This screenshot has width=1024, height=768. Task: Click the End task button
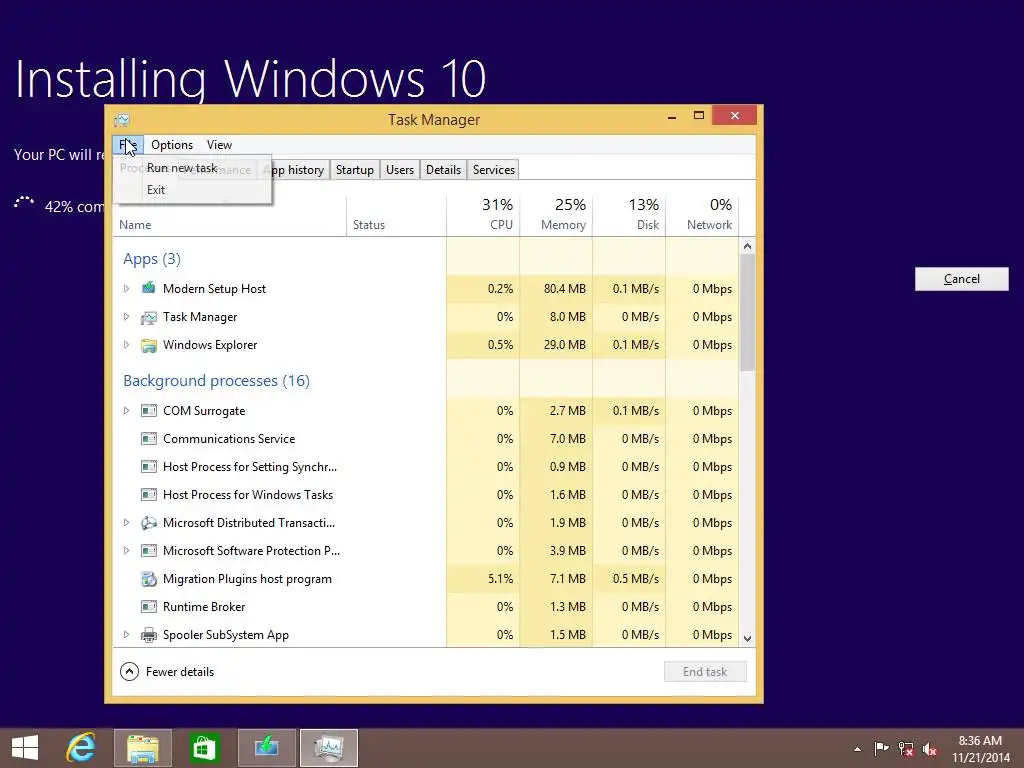point(705,672)
